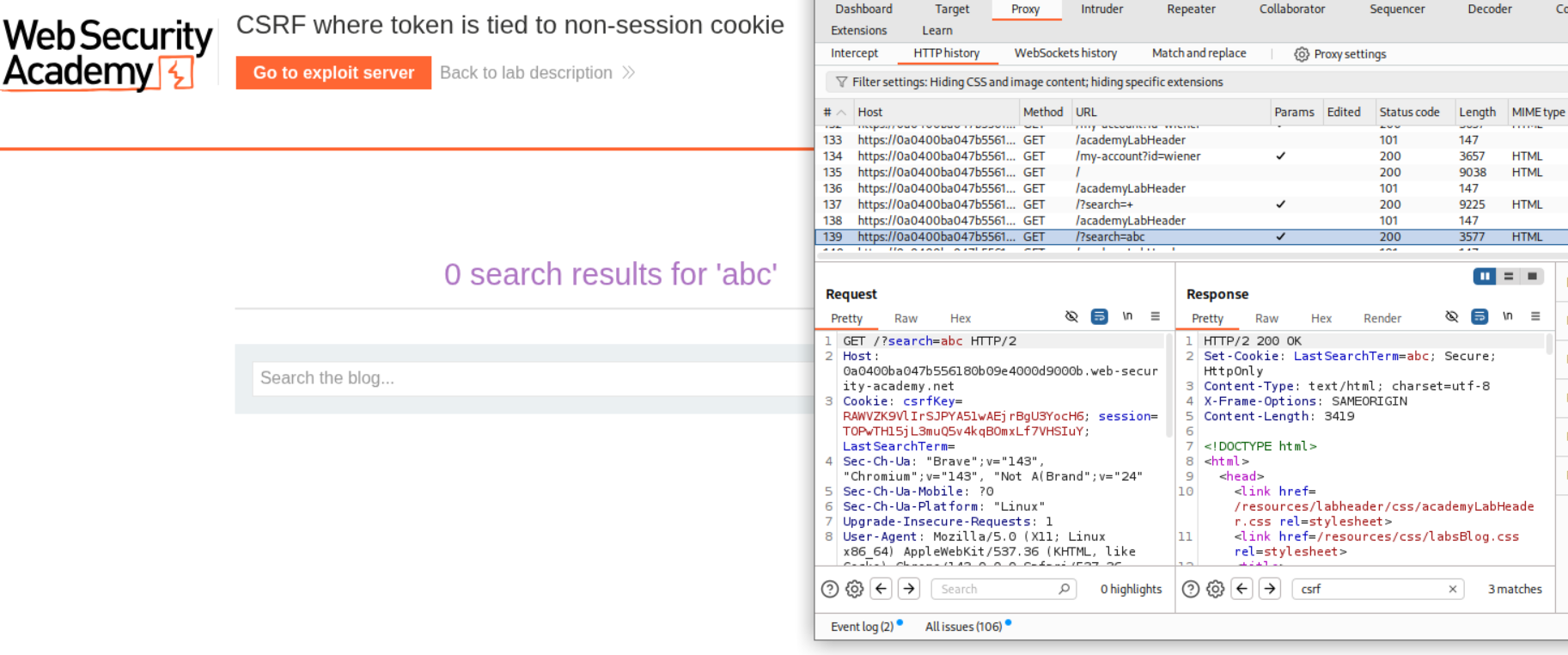1568x655 pixels.
Task: Select side-by-side layout view icon
Action: tap(1484, 277)
